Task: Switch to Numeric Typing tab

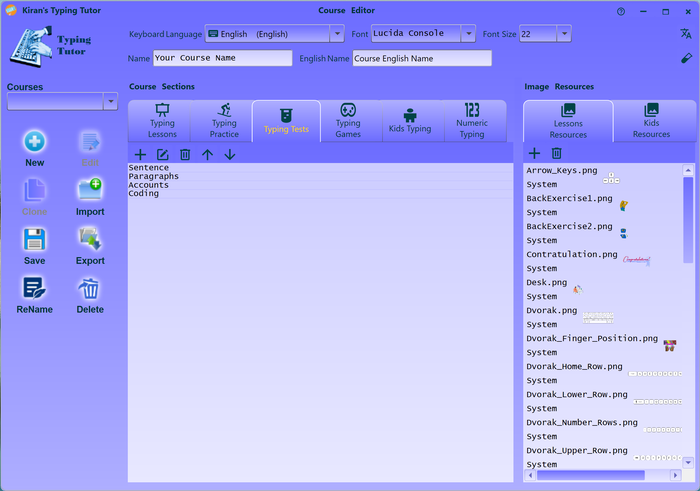Action: (x=472, y=121)
